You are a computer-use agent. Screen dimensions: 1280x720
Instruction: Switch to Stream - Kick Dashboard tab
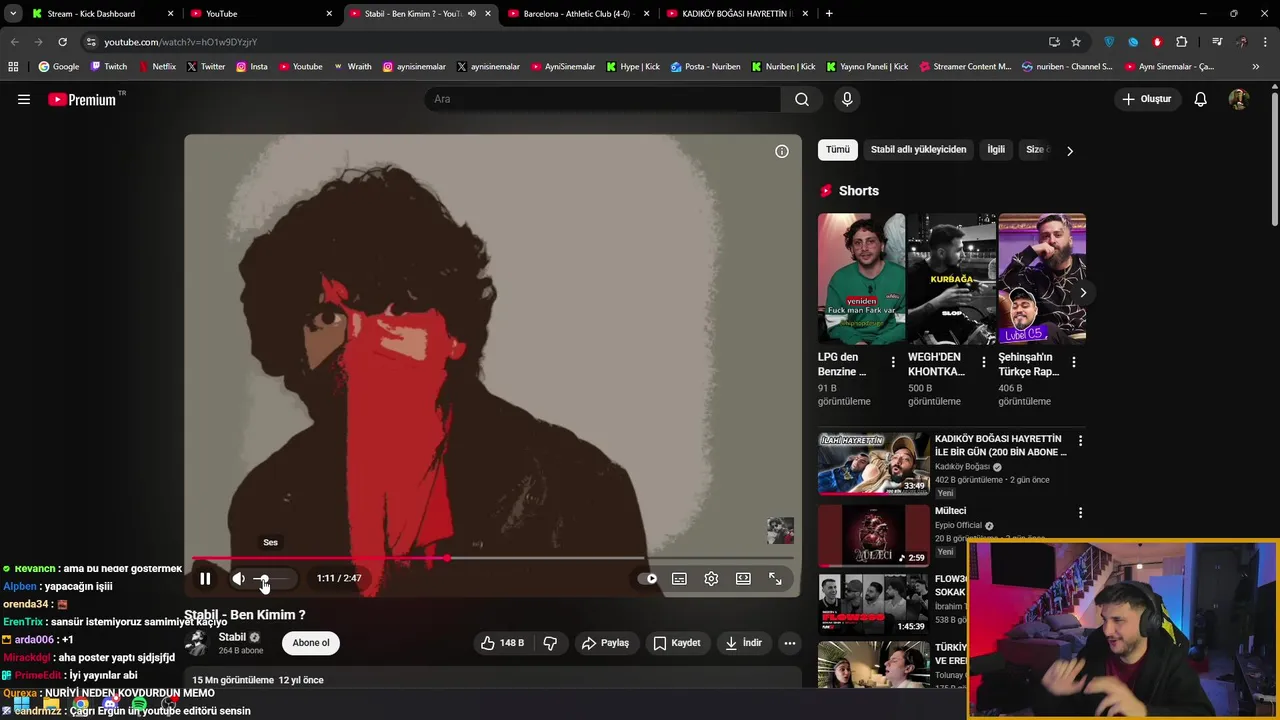coord(103,13)
